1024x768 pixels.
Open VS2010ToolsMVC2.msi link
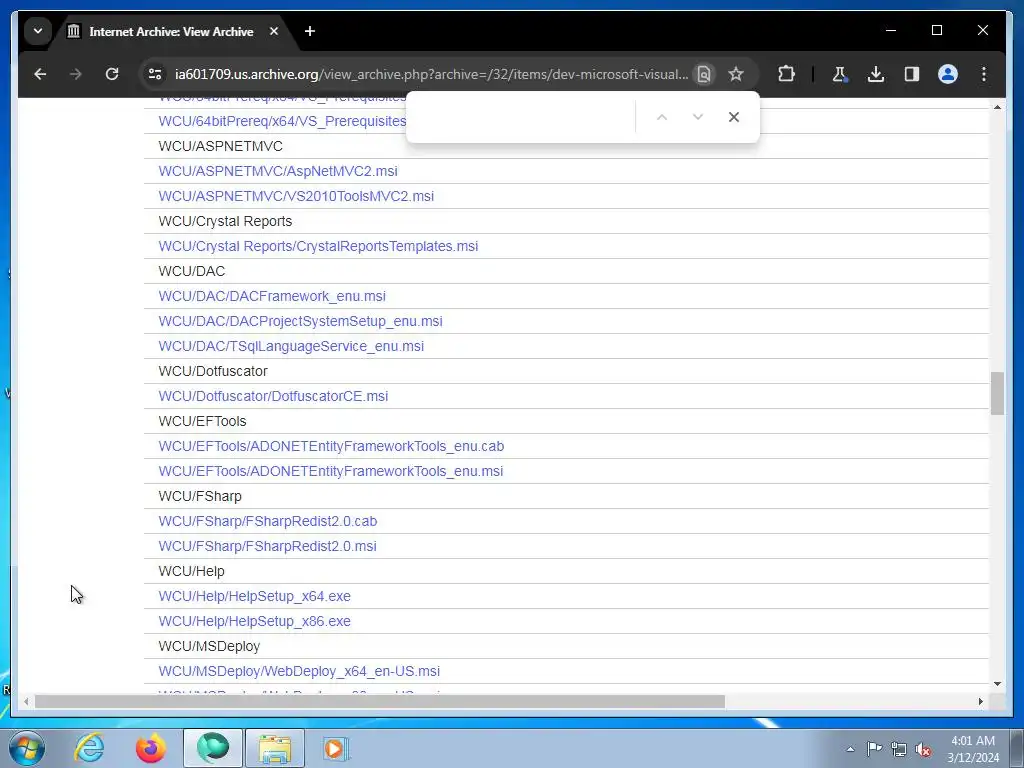click(x=296, y=196)
